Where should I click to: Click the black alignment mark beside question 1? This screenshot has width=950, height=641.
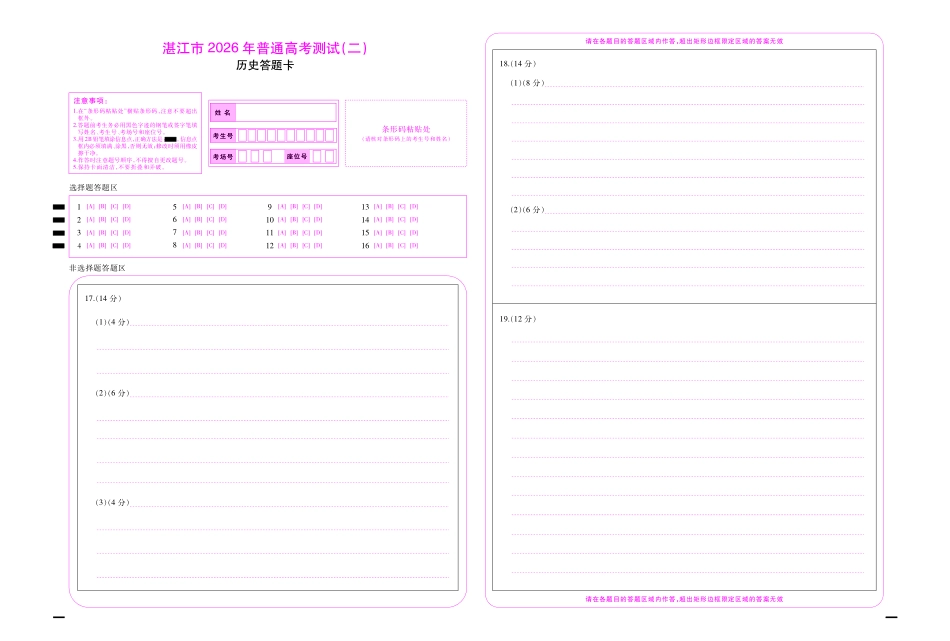pyautogui.click(x=59, y=207)
